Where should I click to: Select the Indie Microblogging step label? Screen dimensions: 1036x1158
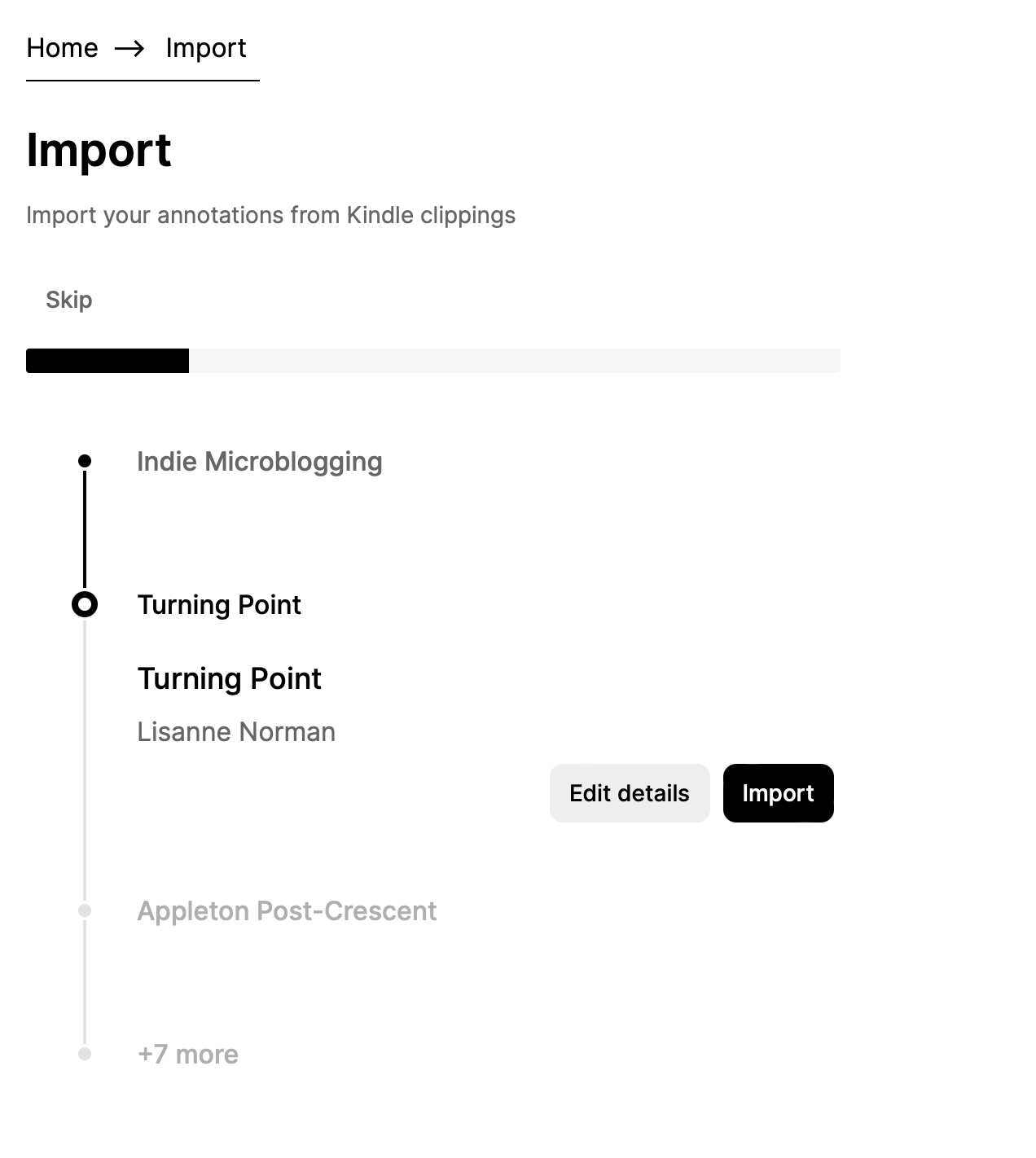tap(259, 462)
